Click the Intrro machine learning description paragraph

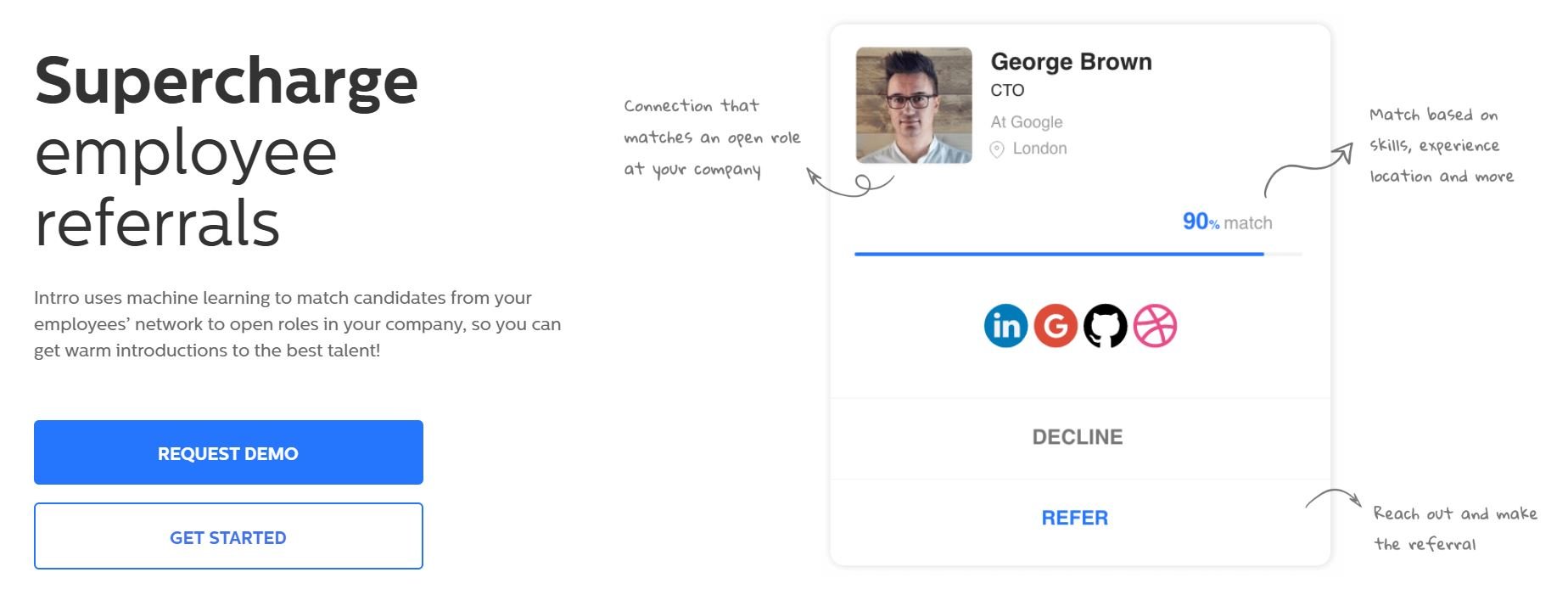tap(297, 324)
